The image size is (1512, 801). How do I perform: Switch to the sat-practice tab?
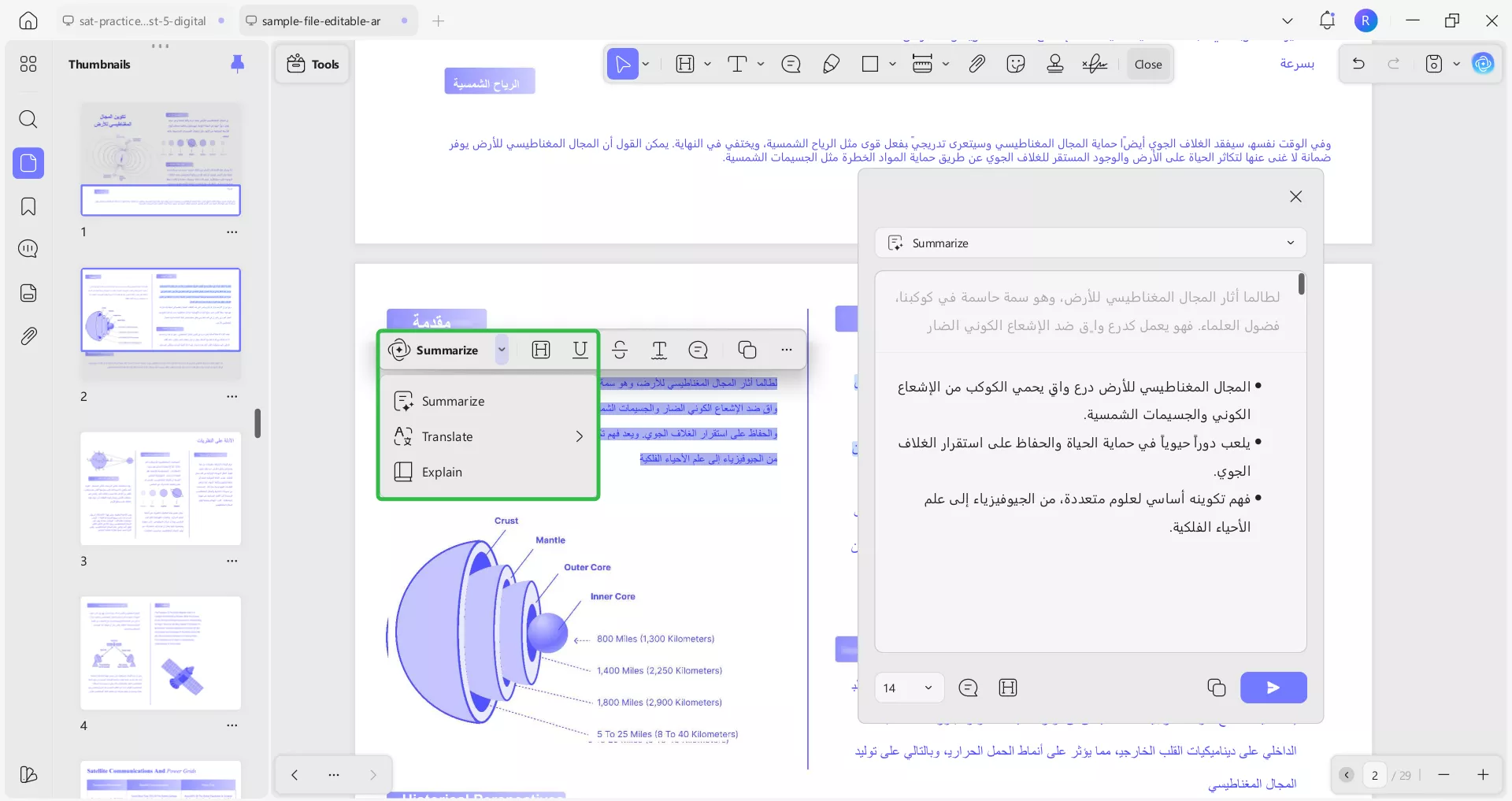(x=142, y=20)
